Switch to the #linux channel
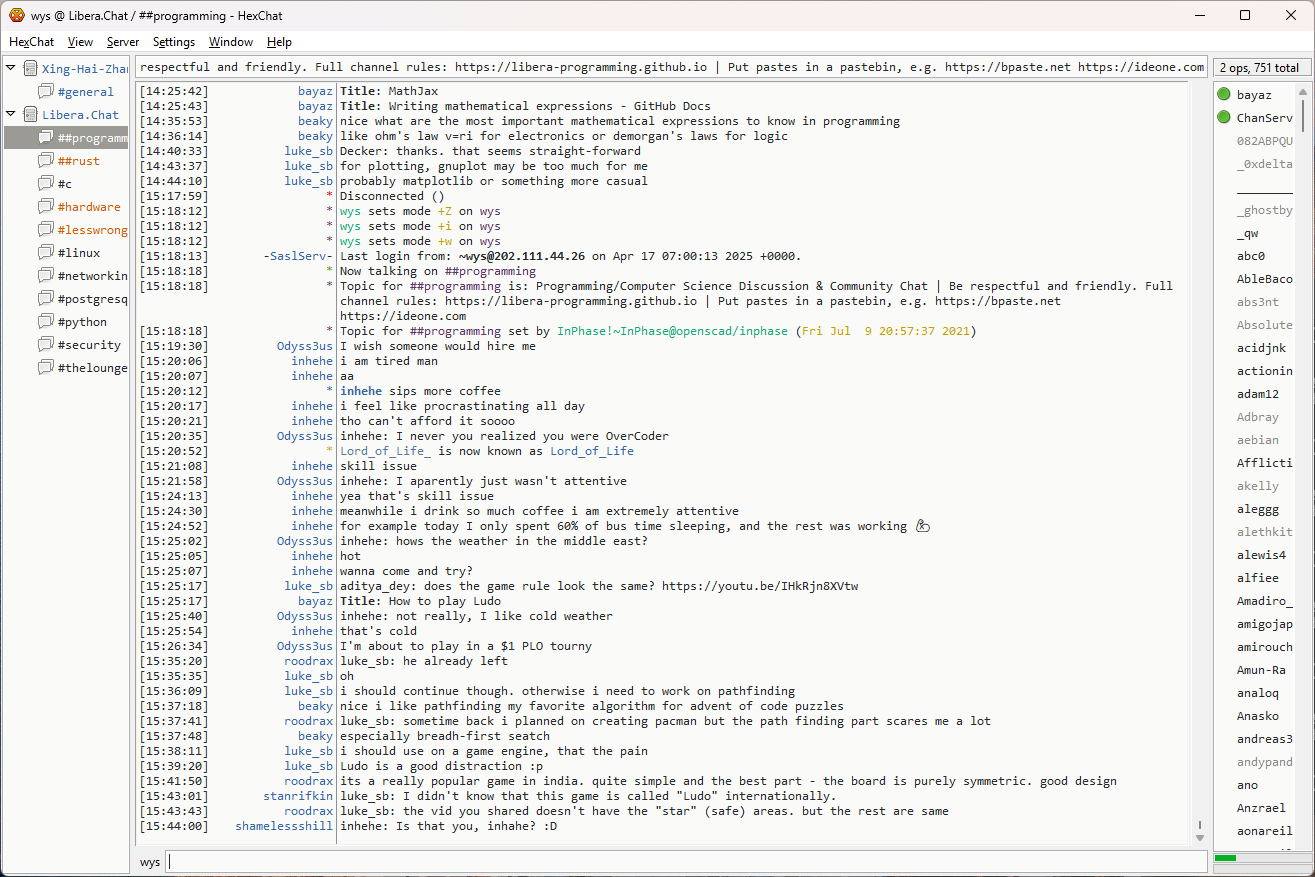1315x877 pixels. (x=78, y=253)
